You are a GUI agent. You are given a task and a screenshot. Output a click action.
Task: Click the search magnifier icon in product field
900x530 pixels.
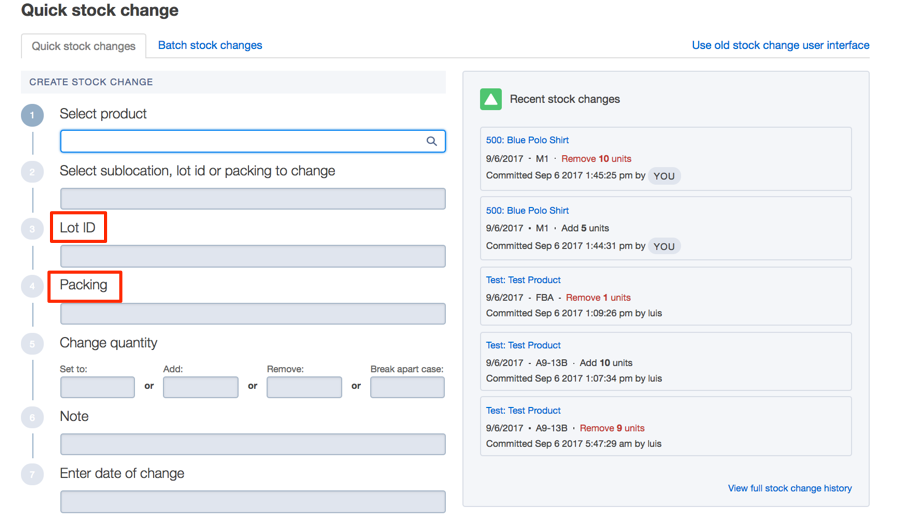432,141
